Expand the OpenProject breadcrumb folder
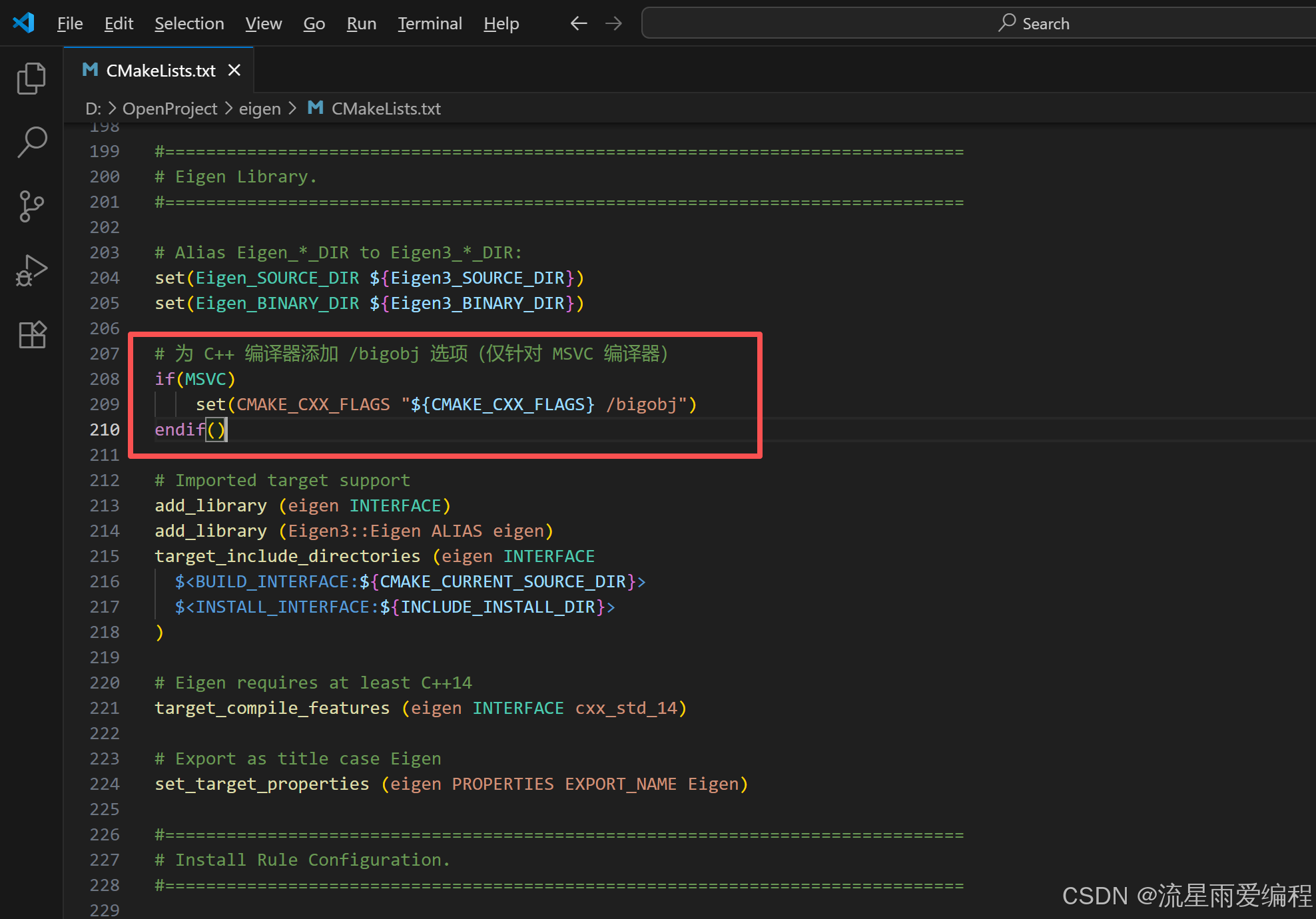Screen dimensions: 1316x919 (x=170, y=109)
